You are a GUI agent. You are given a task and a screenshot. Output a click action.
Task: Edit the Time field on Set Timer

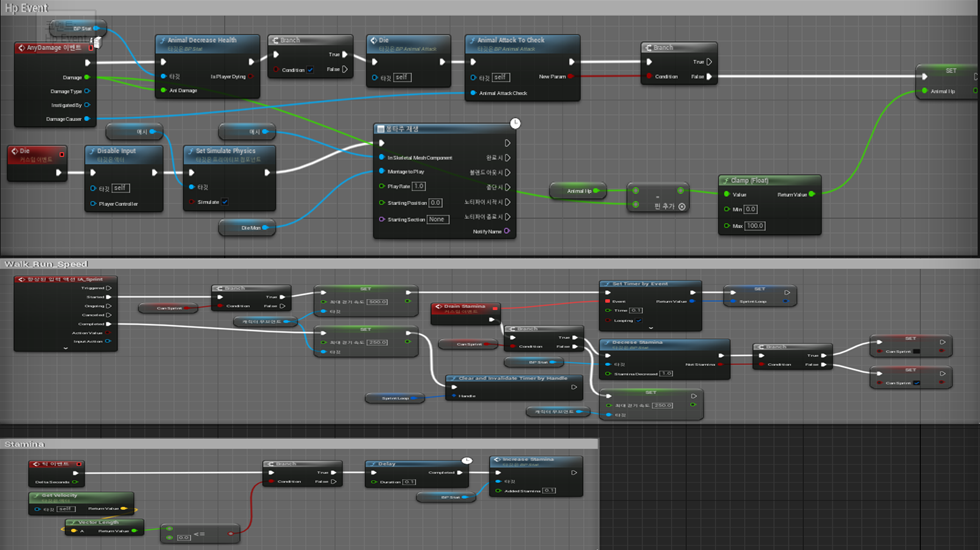tap(636, 310)
